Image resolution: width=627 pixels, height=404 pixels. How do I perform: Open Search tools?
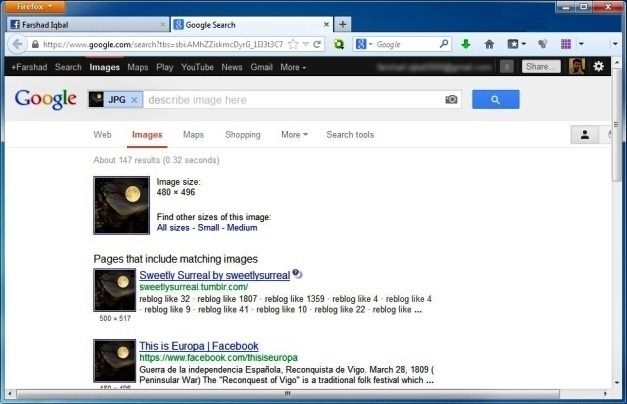pyautogui.click(x=350, y=135)
